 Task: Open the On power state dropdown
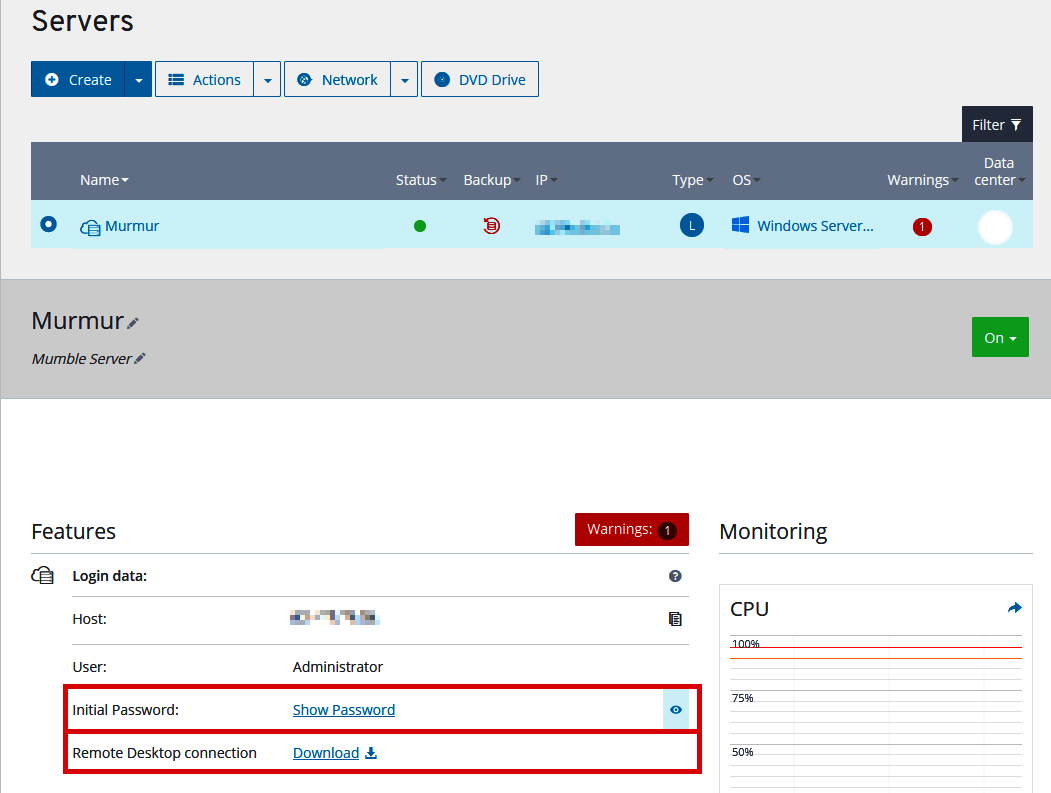[x=1000, y=337]
